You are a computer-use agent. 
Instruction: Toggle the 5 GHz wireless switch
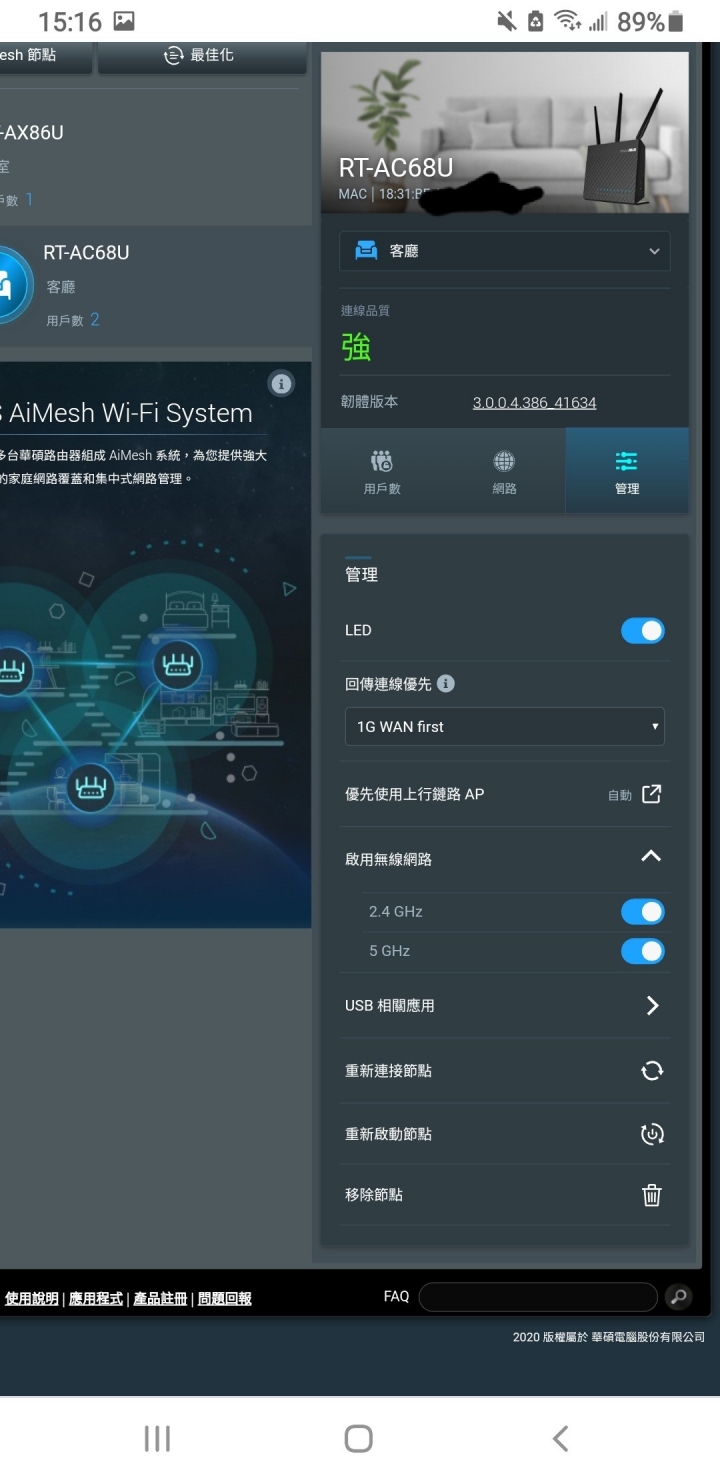tap(642, 951)
